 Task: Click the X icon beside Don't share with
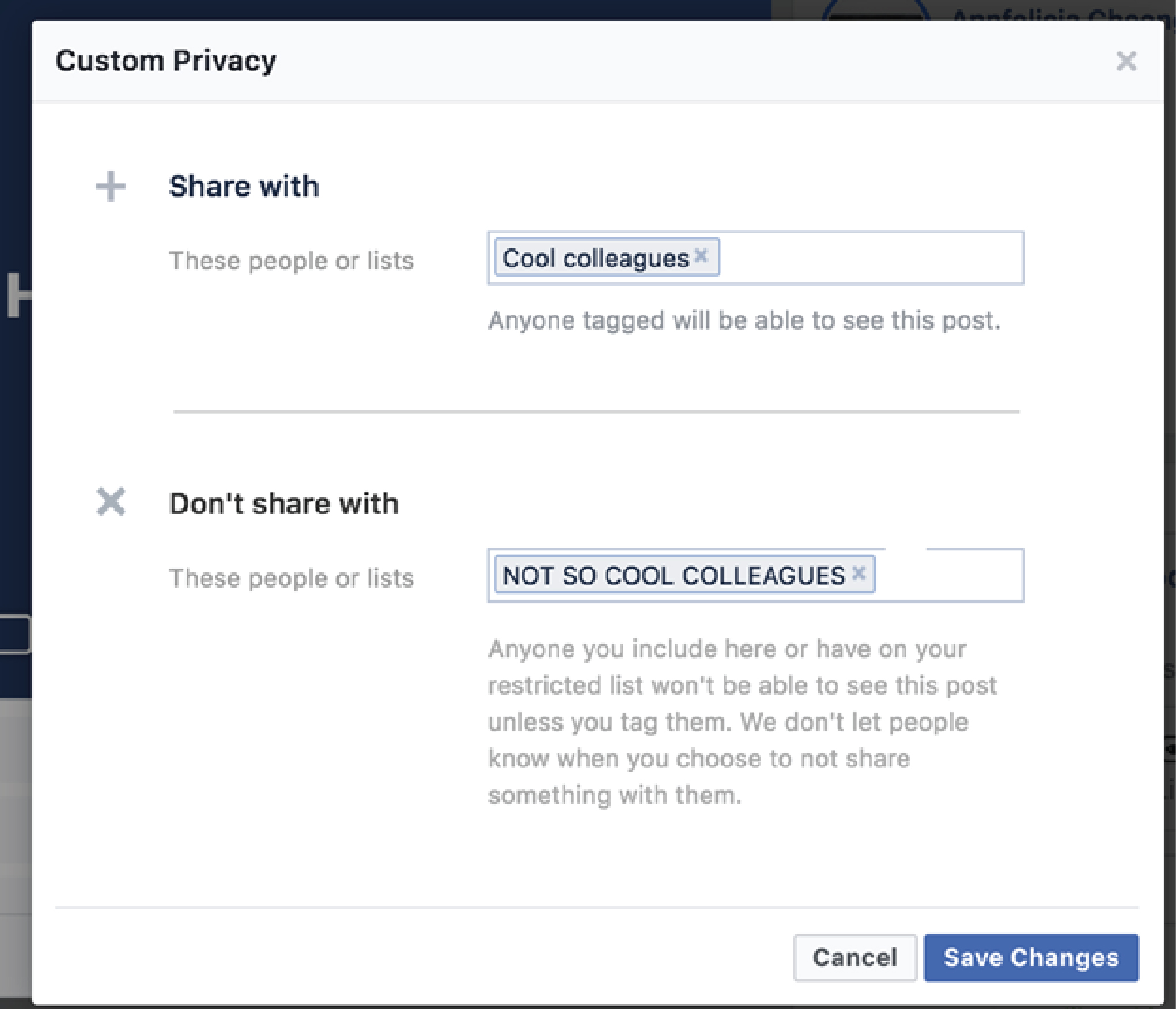pyautogui.click(x=111, y=501)
